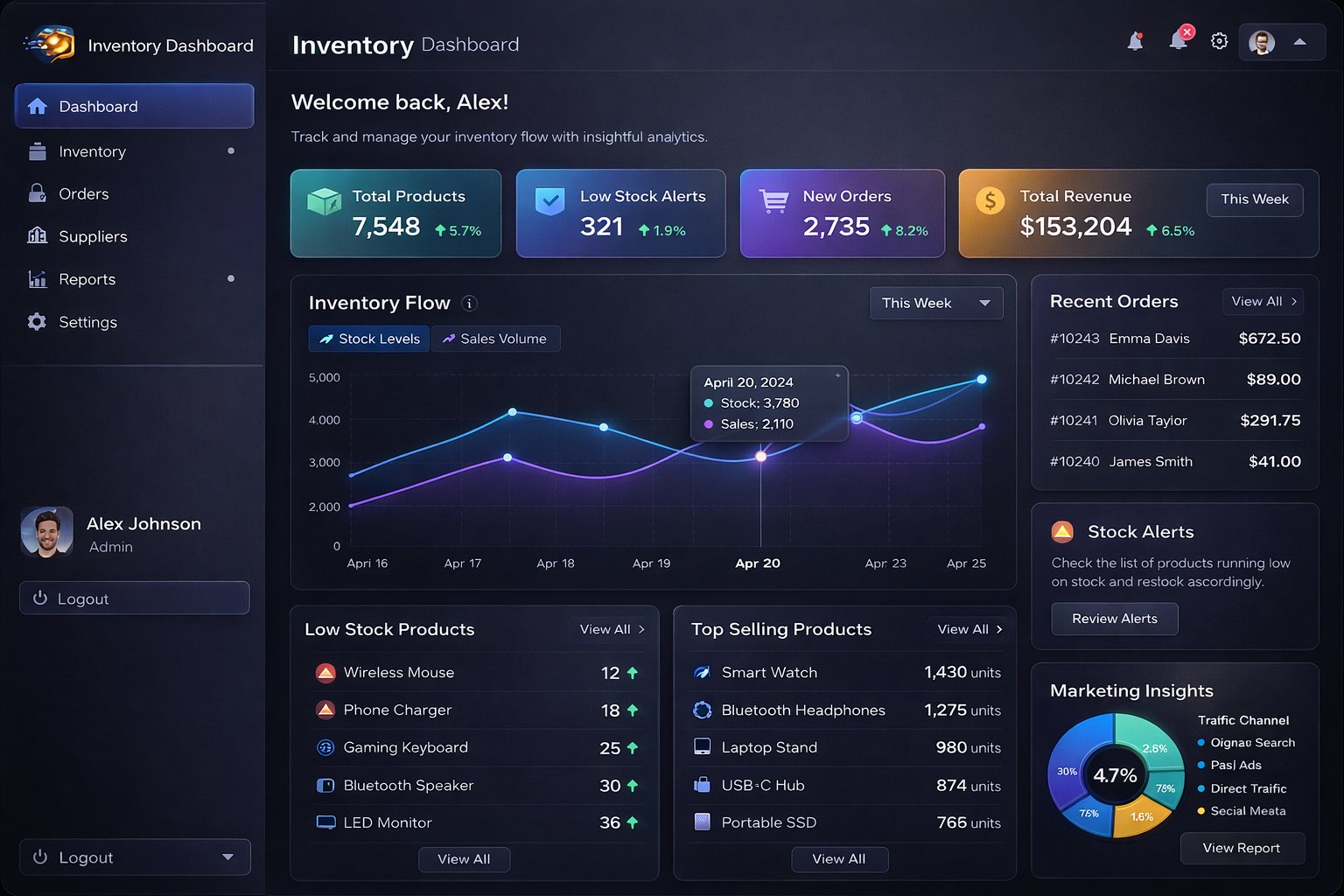Viewport: 1344px width, 896px height.
Task: Click the notification bell icon
Action: click(1136, 40)
